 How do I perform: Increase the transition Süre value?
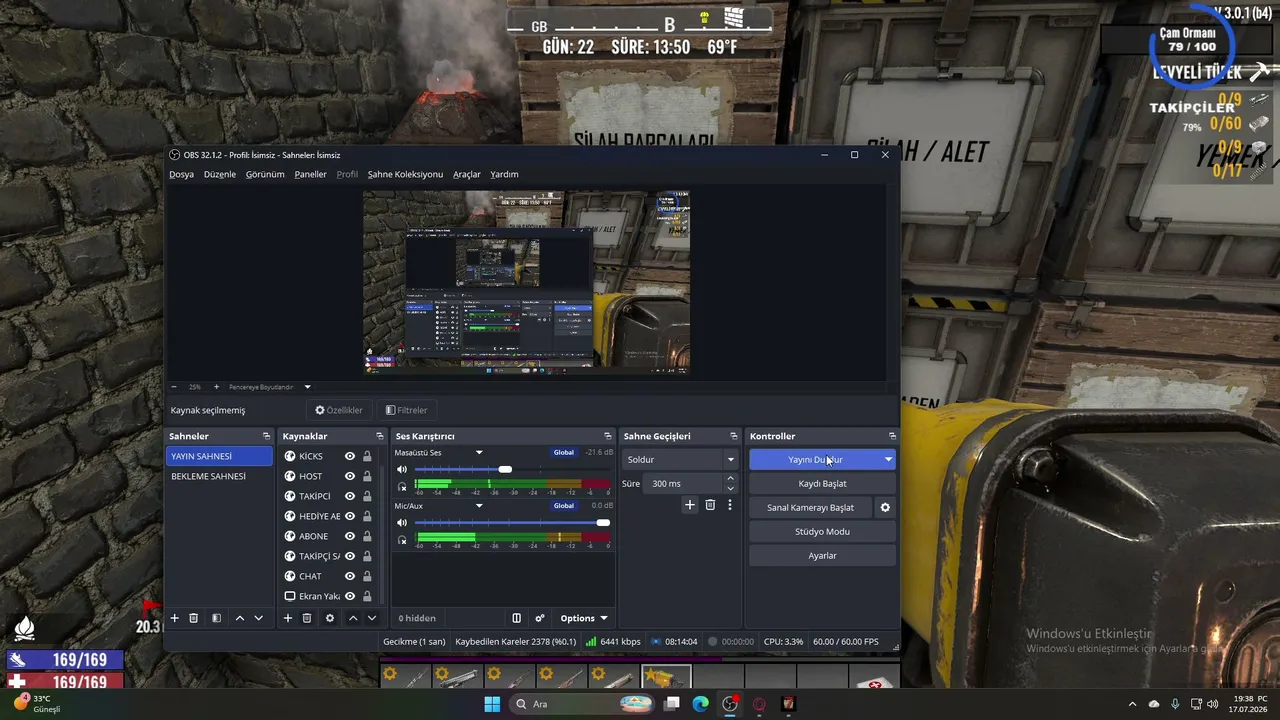coord(730,479)
